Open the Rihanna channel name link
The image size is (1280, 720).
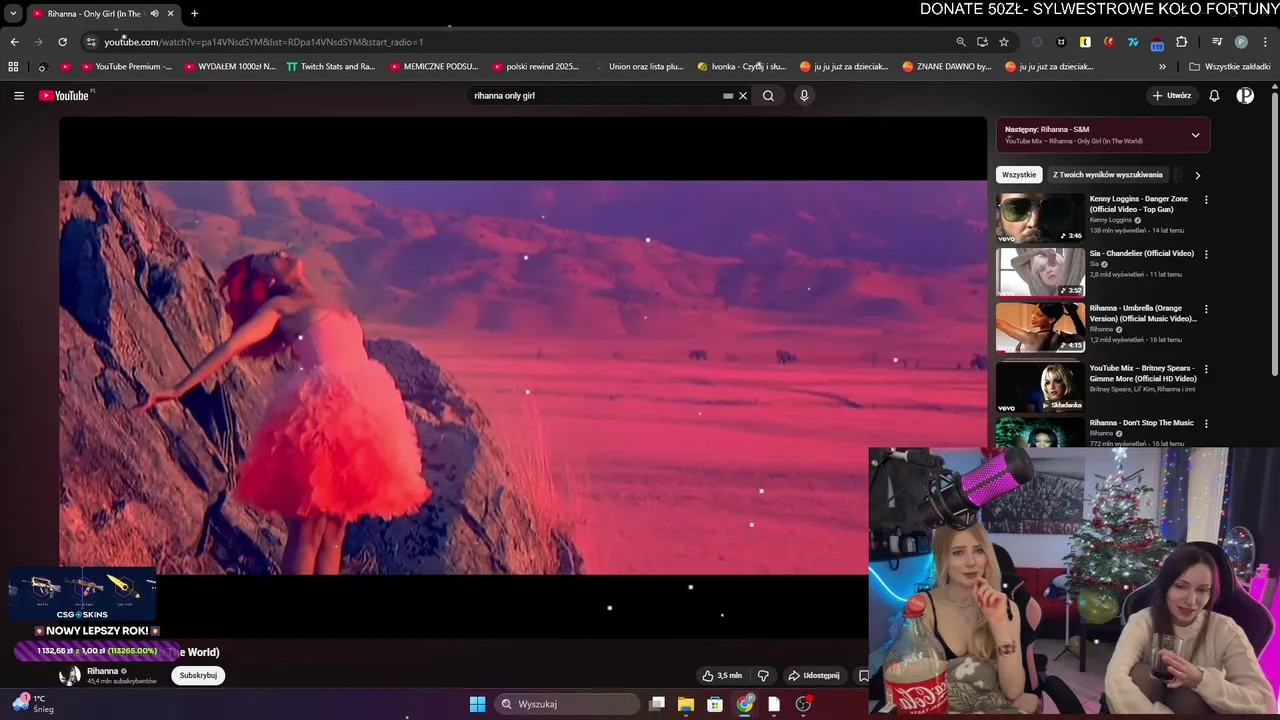click(103, 671)
